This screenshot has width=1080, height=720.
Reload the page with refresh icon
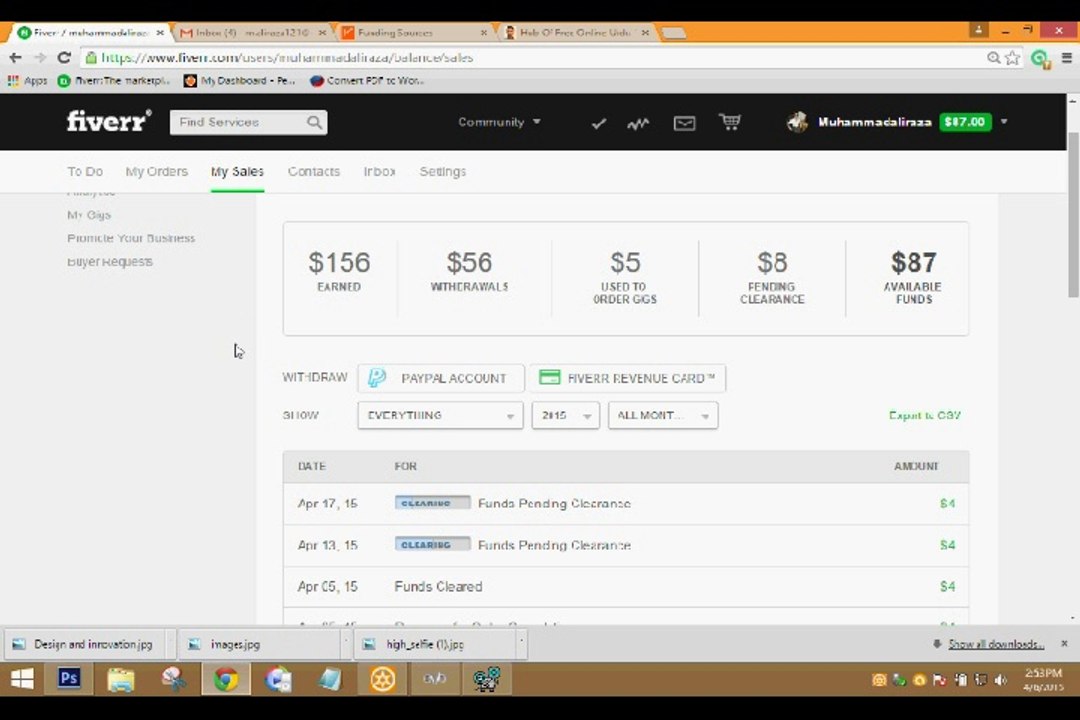pyautogui.click(x=64, y=57)
